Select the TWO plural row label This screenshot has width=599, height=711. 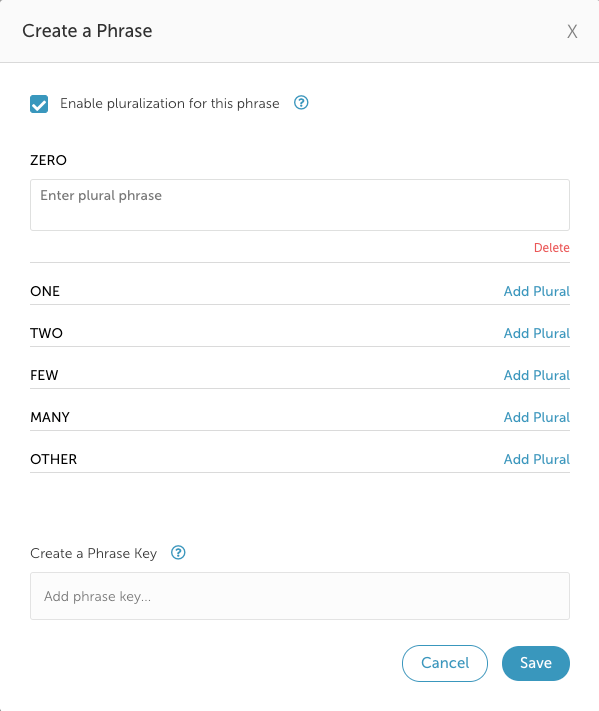click(46, 333)
